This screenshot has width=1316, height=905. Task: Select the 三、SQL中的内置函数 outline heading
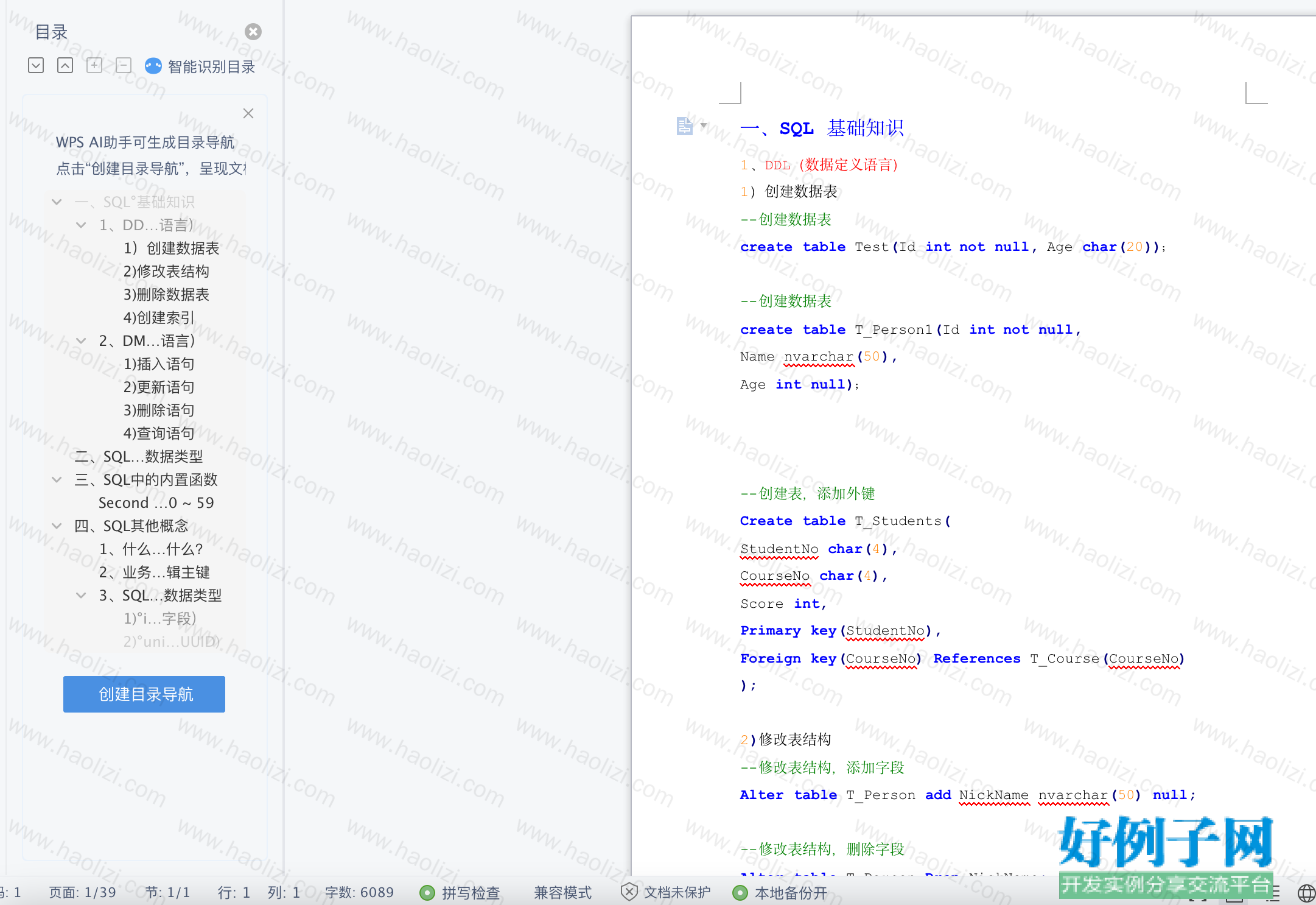145,479
